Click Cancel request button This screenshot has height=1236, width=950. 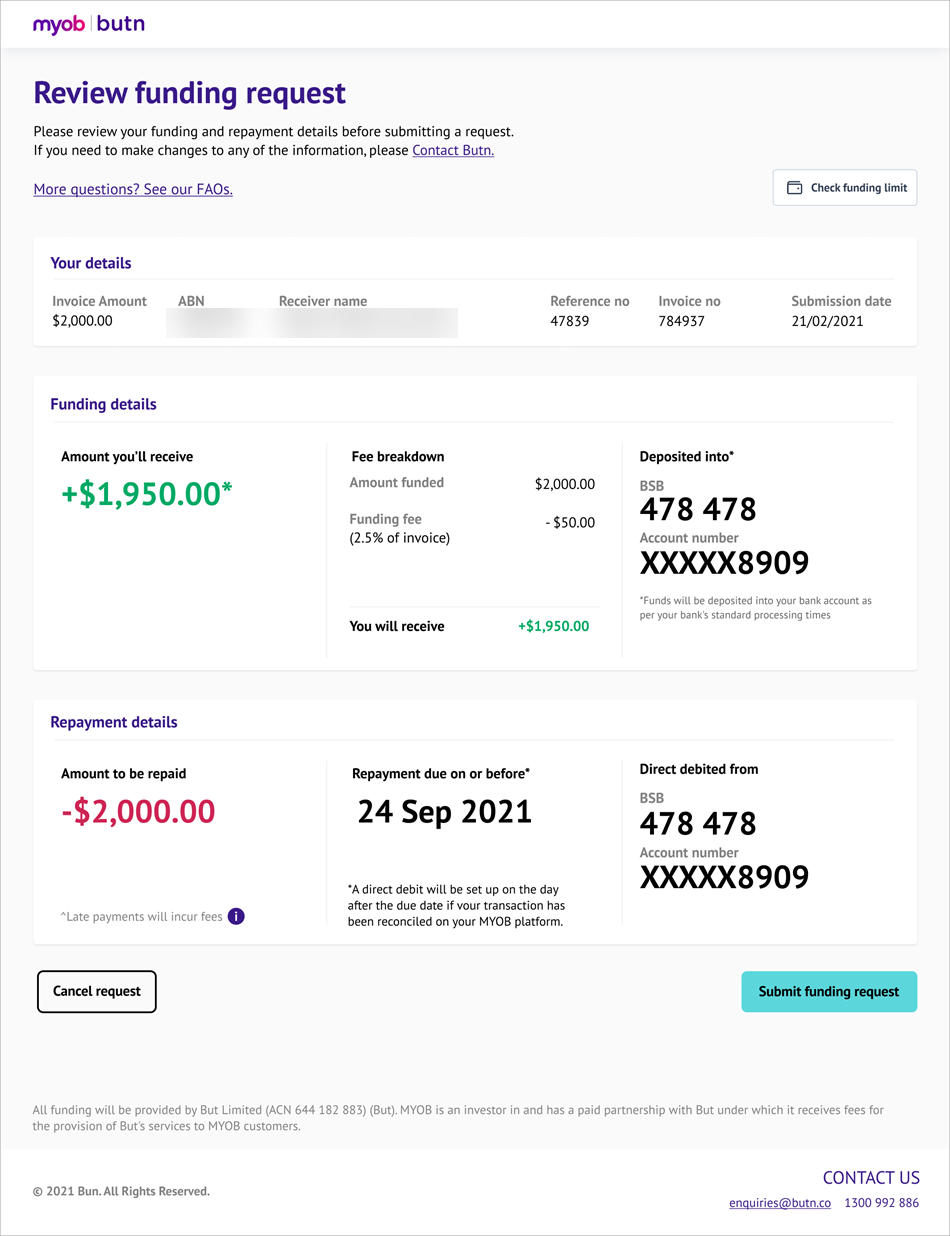click(x=97, y=992)
